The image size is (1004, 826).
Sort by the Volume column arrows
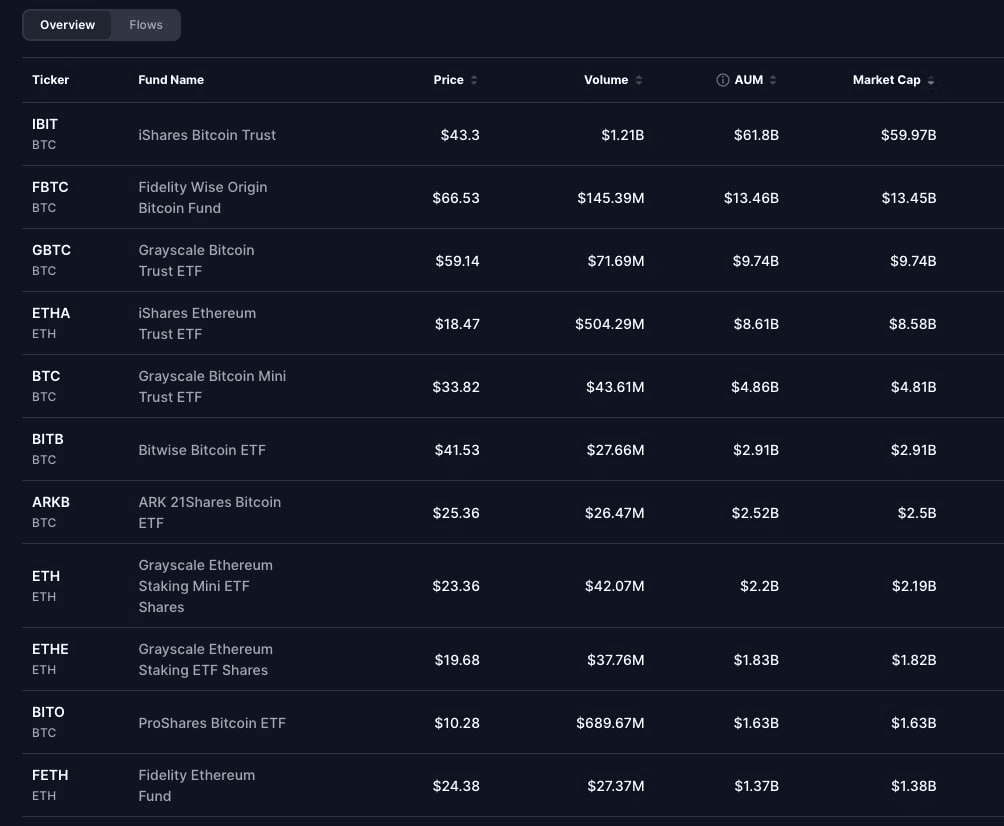click(639, 80)
